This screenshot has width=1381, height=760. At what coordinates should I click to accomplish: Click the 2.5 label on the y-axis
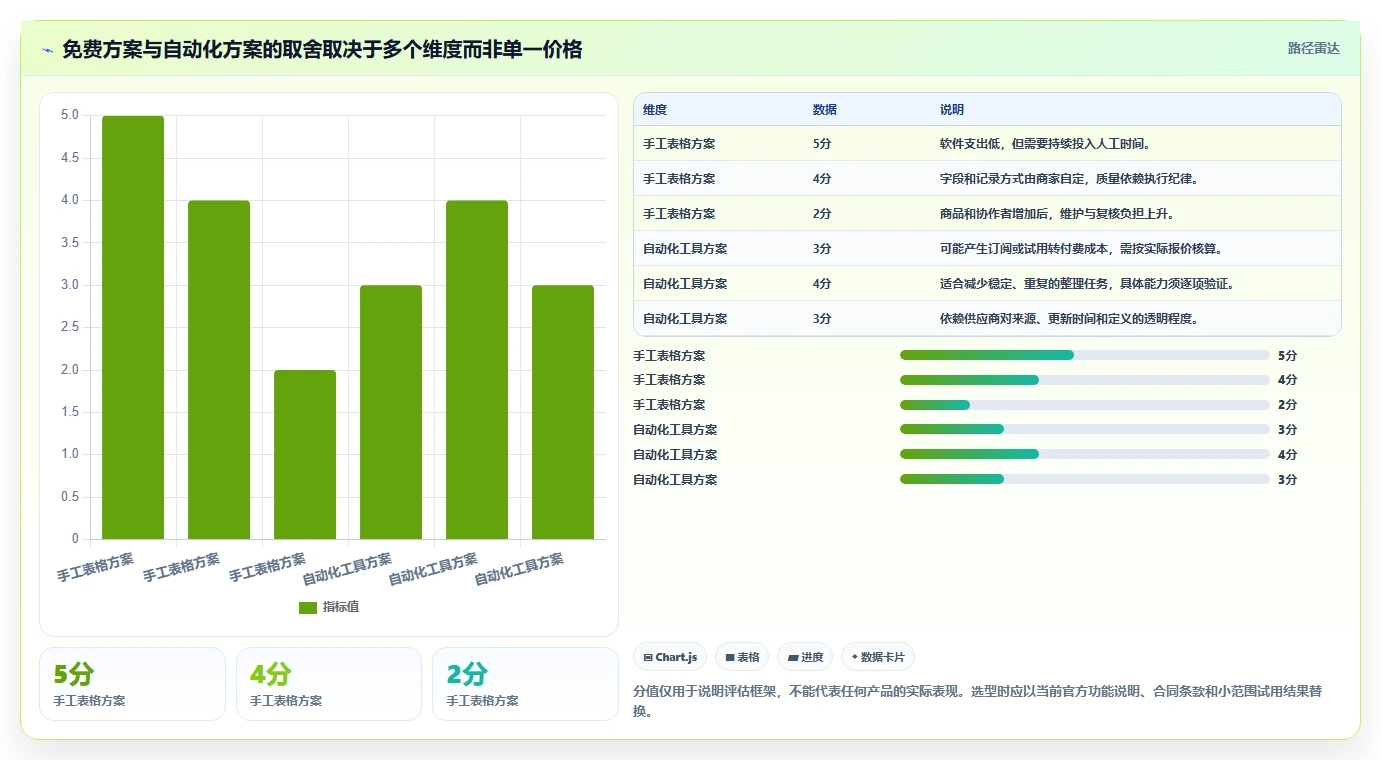pyautogui.click(x=70, y=327)
